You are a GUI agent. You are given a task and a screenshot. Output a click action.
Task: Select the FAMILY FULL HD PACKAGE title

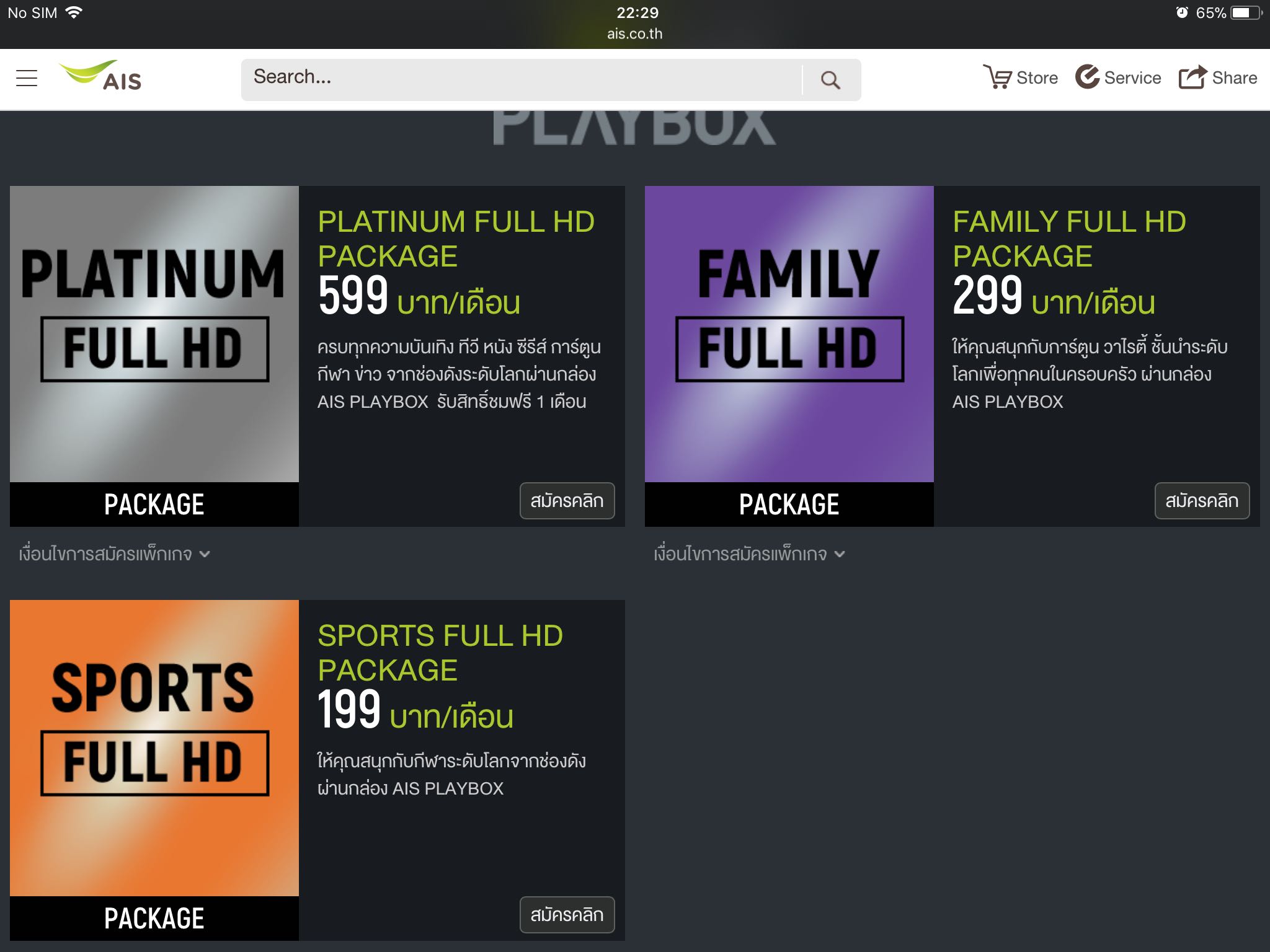coord(1069,239)
